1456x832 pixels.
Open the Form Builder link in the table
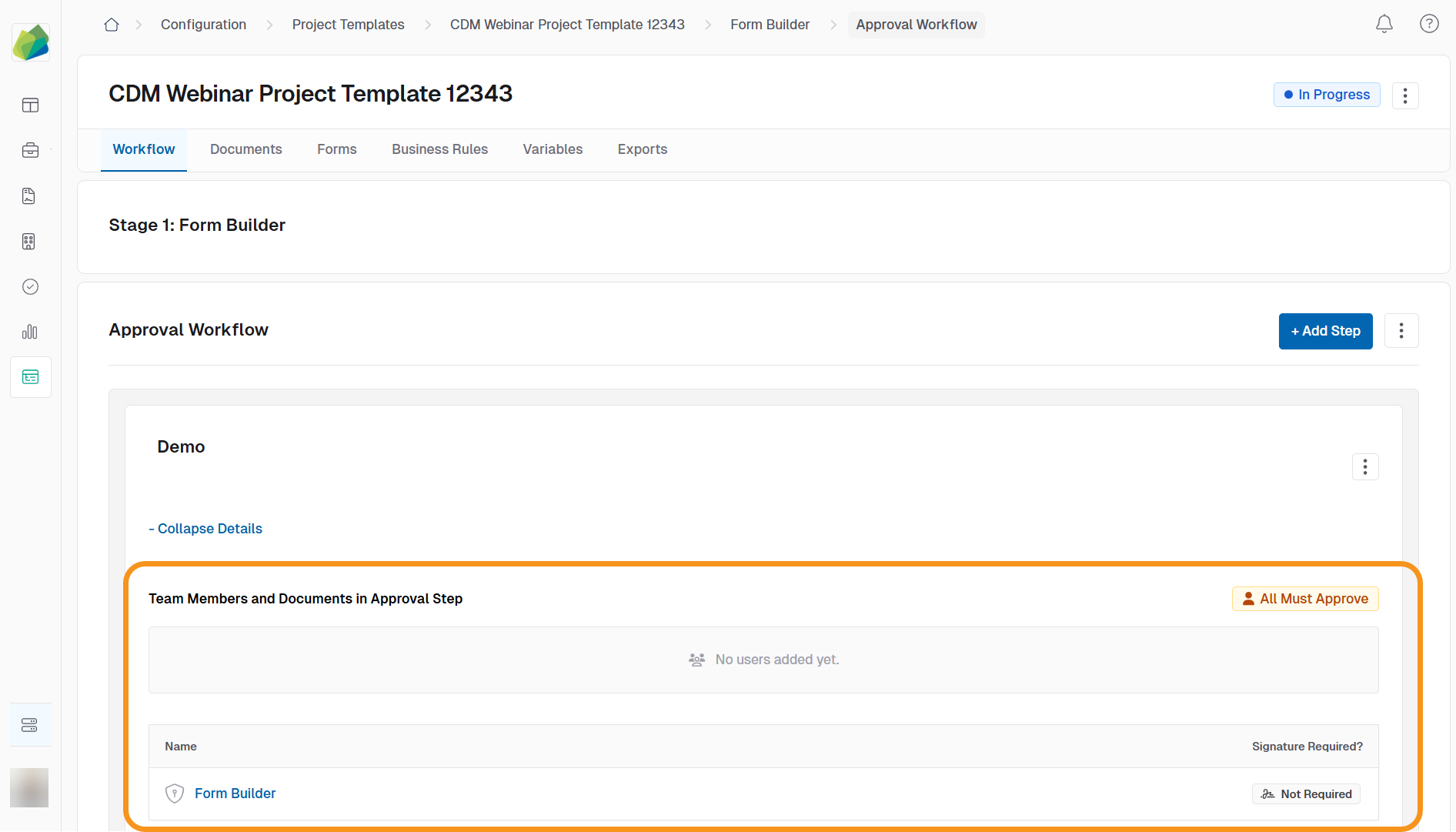click(235, 793)
